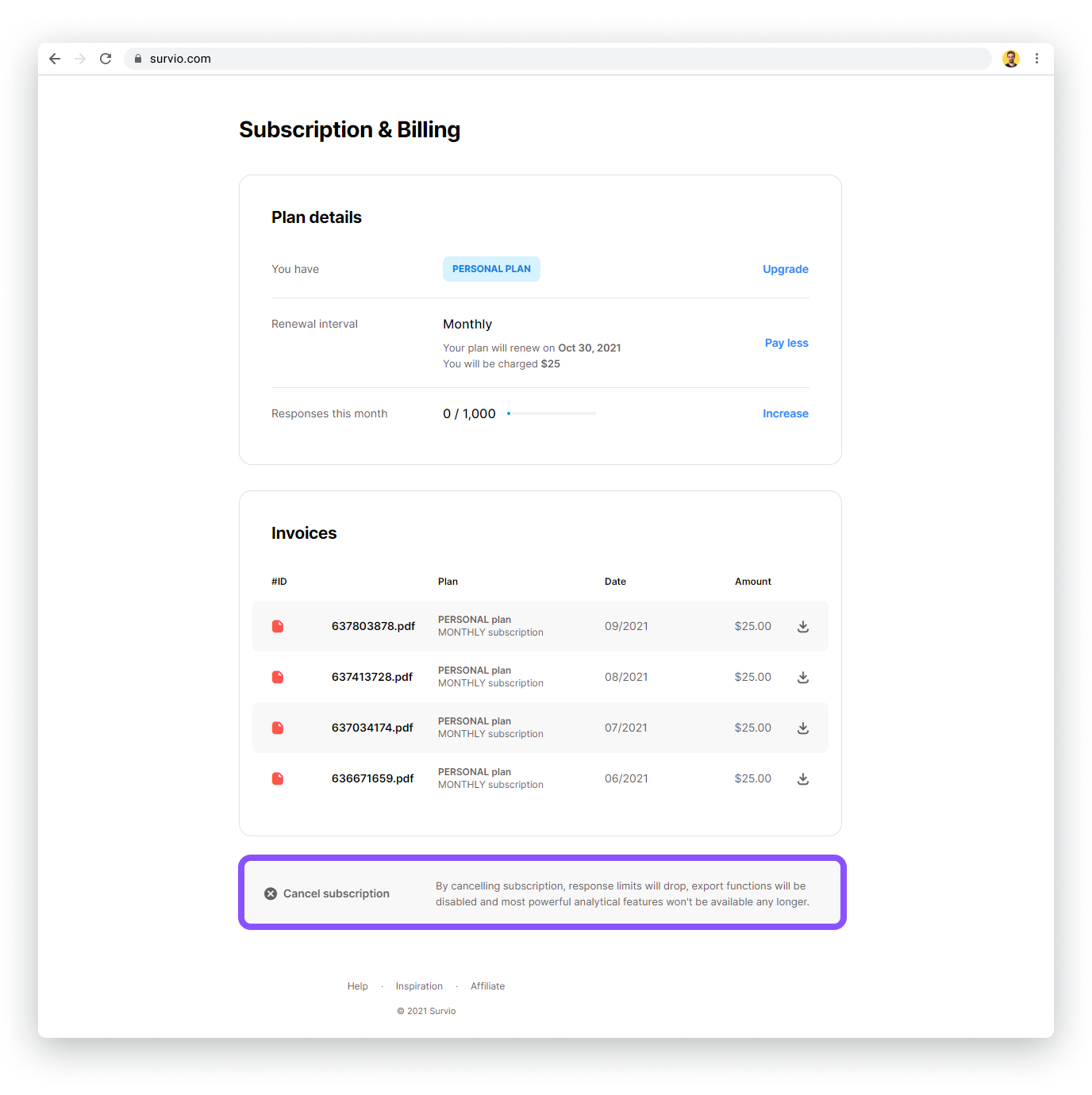Open the Inspiration footer link
Viewport: 1092px width, 1095px height.
tap(419, 986)
